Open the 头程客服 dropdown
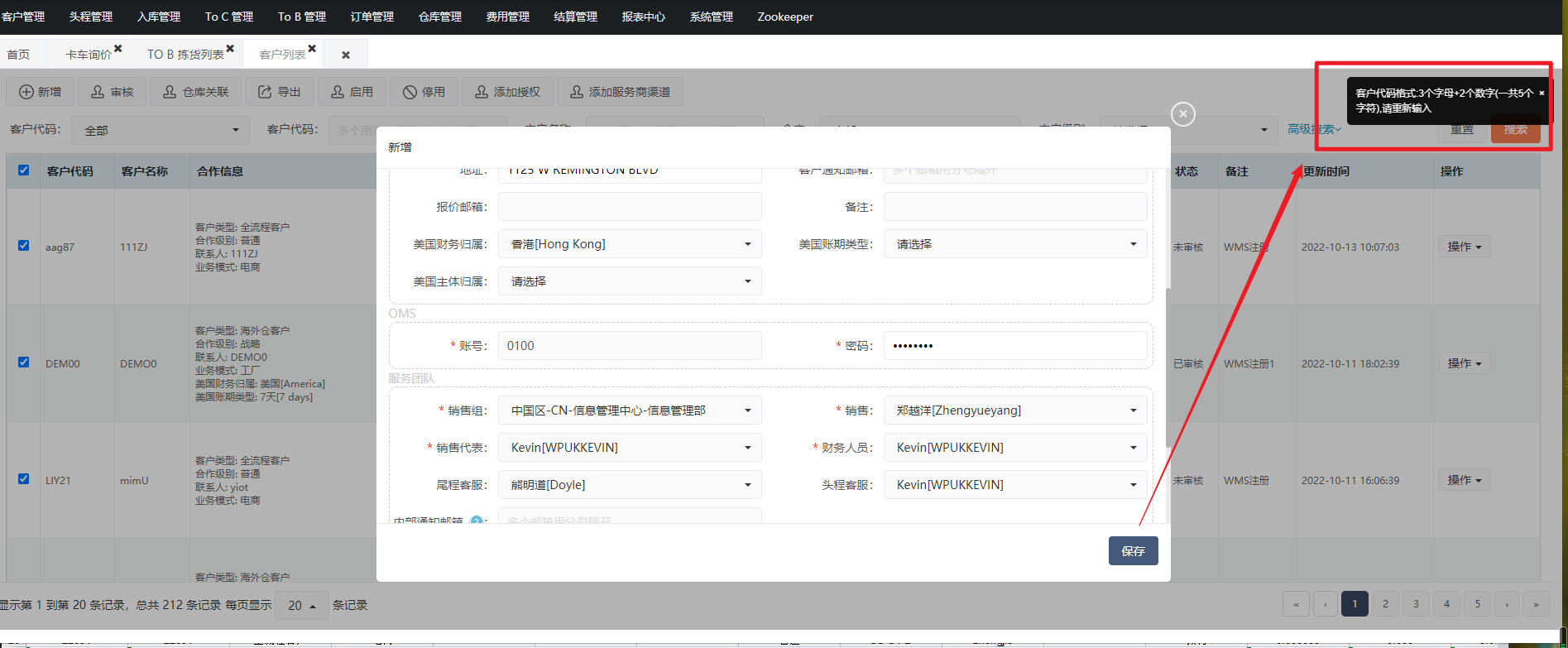This screenshot has width=1568, height=648. (1015, 485)
